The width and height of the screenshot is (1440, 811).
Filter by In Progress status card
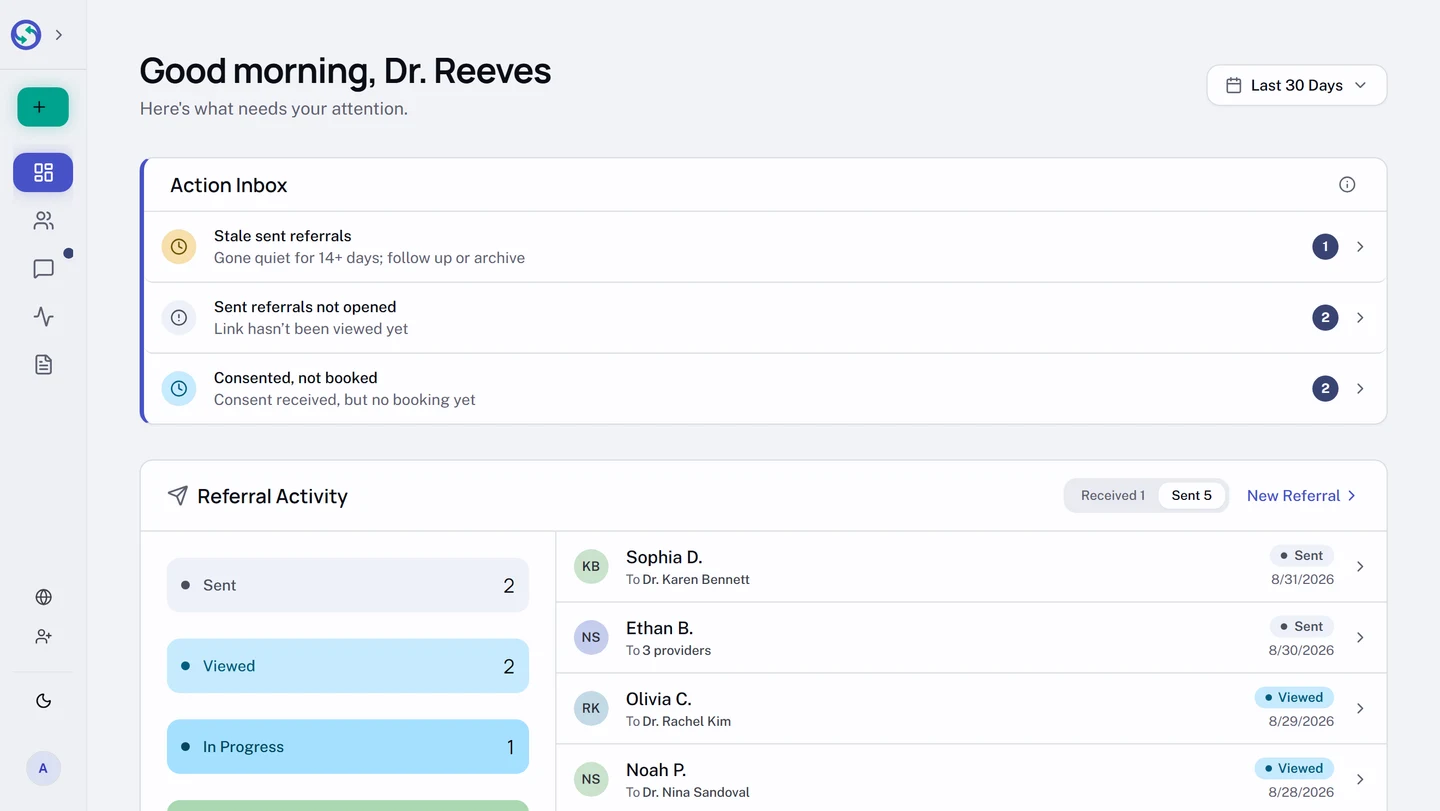click(348, 747)
